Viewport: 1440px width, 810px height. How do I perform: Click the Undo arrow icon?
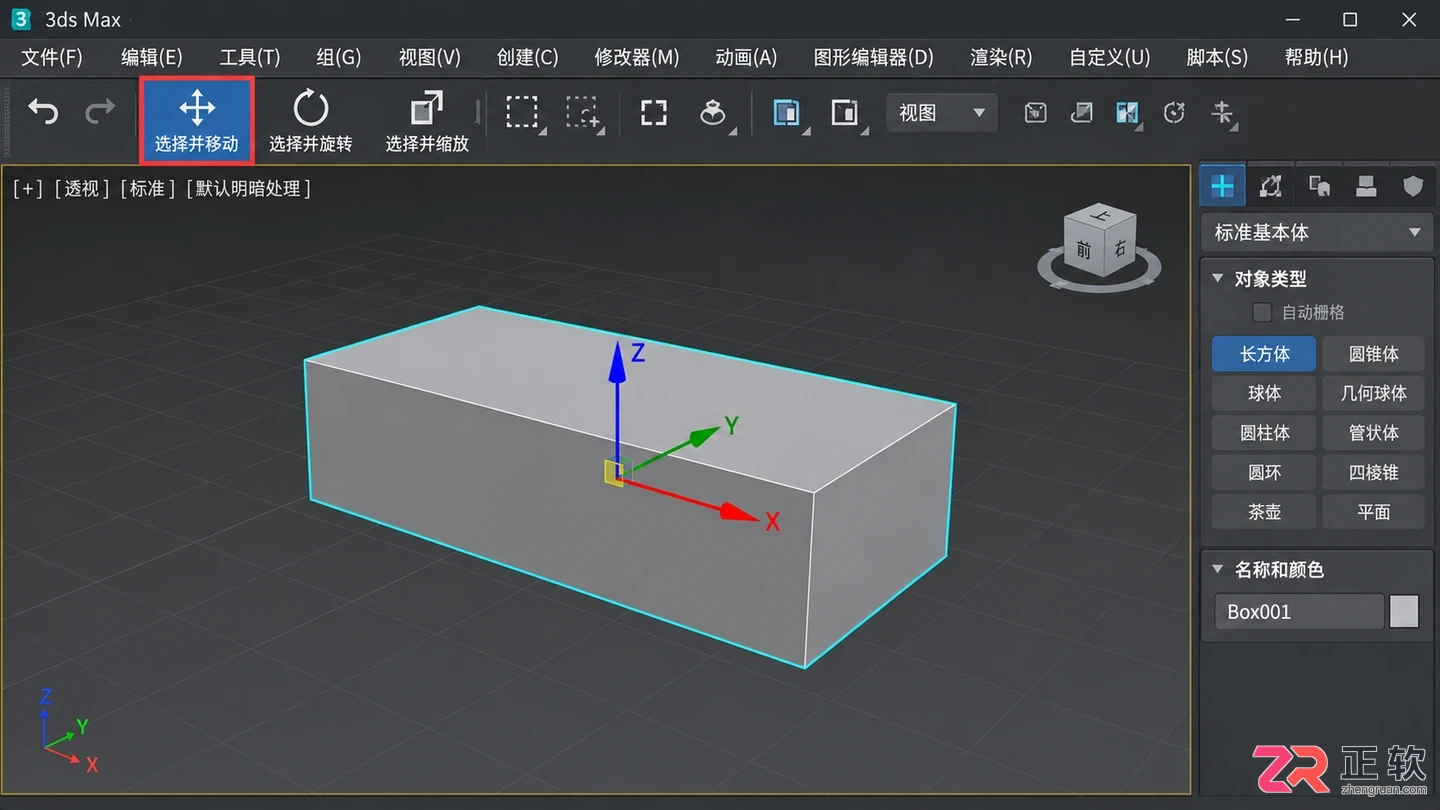[x=43, y=110]
